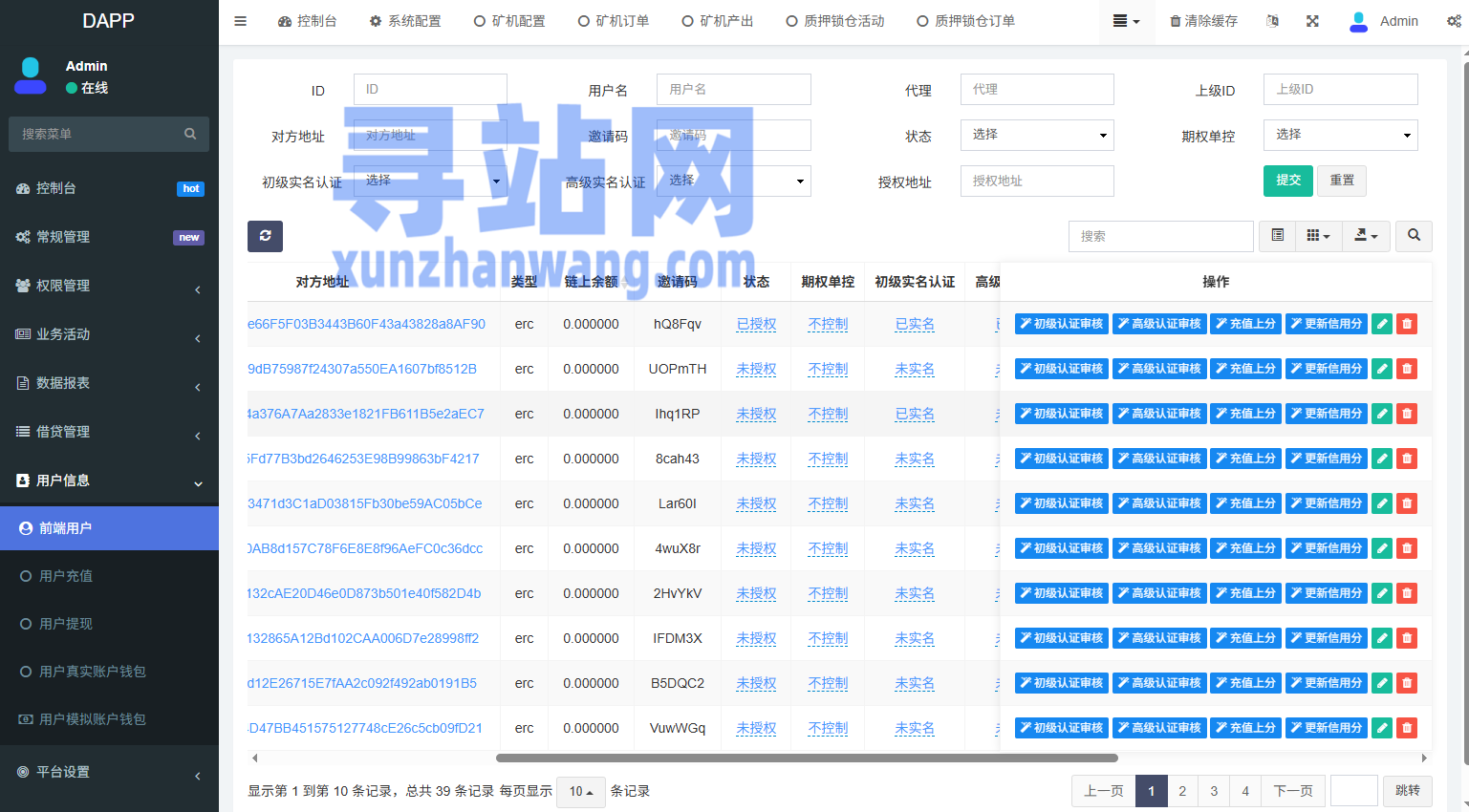The height and width of the screenshot is (812, 1469).
Task: Open 用户充值 in the sidebar menu
Action: (66, 576)
